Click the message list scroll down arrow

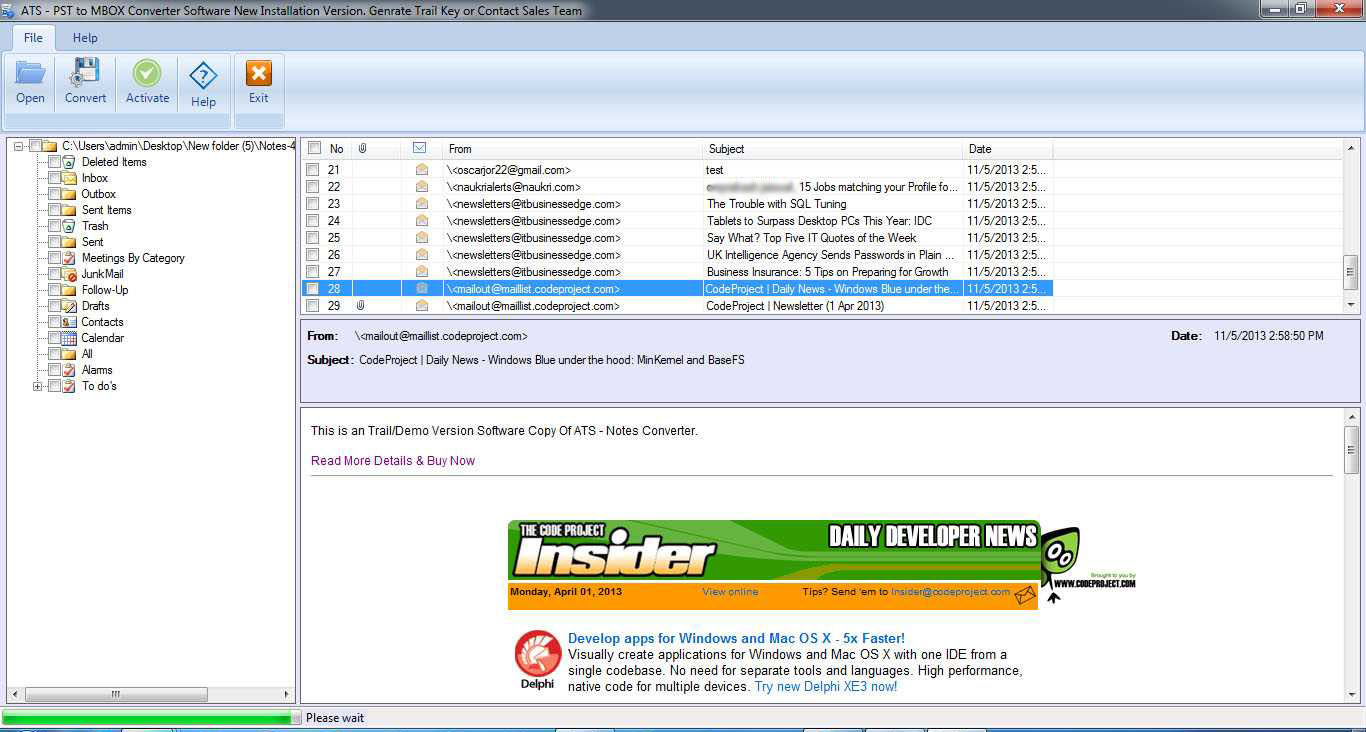(1351, 305)
